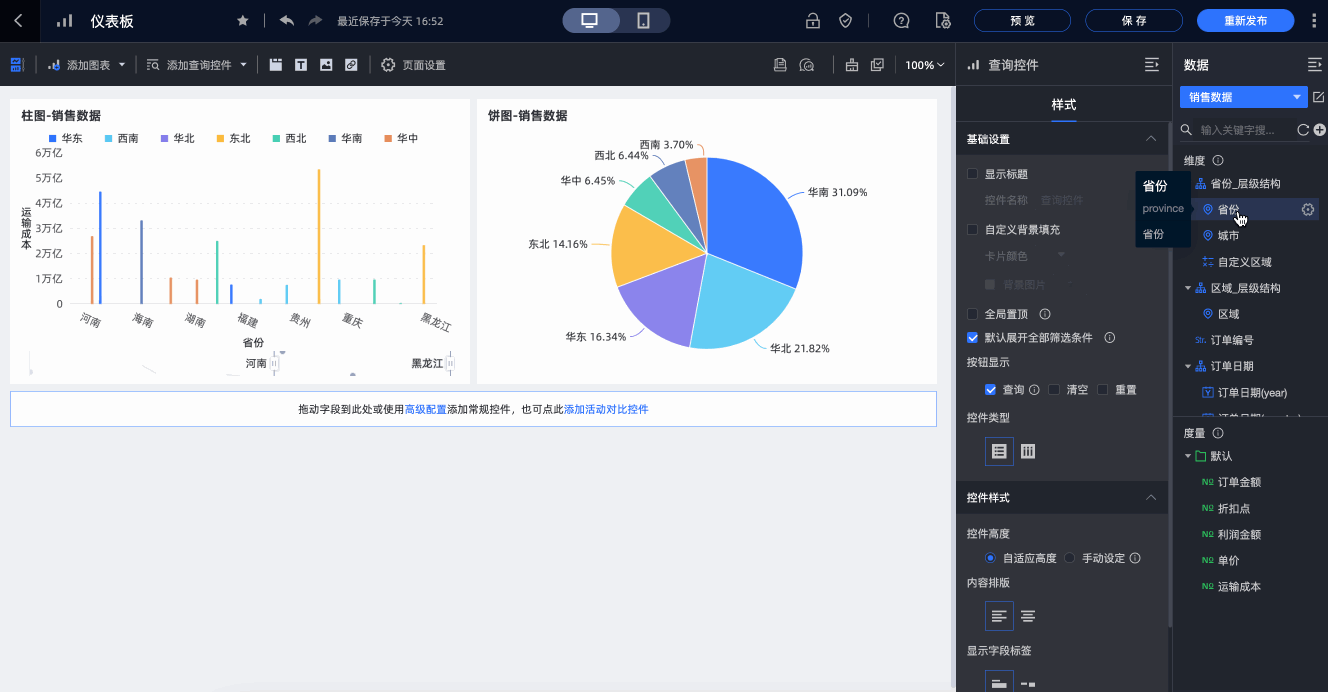Select the 样式 tab
This screenshot has width=1328, height=692.
pyautogui.click(x=1064, y=105)
